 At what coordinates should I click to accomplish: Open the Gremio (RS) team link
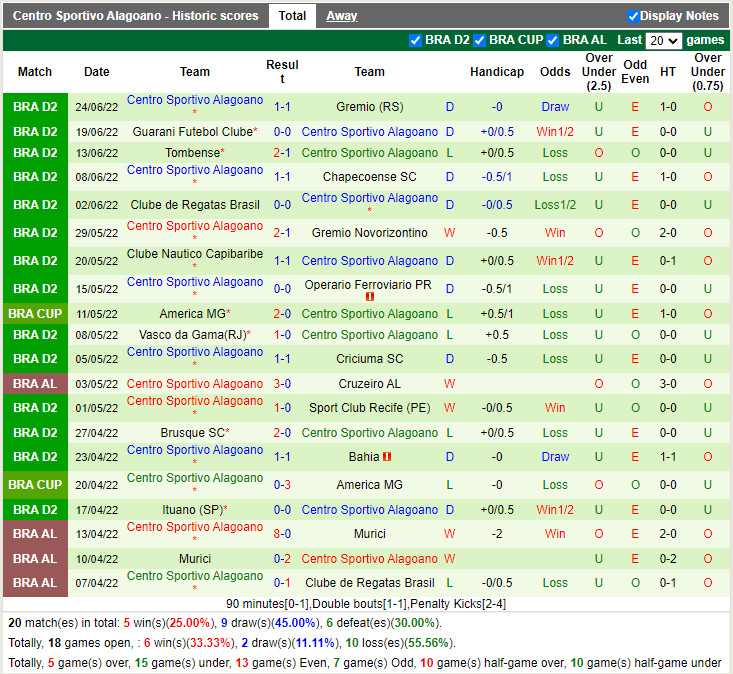tap(369, 107)
